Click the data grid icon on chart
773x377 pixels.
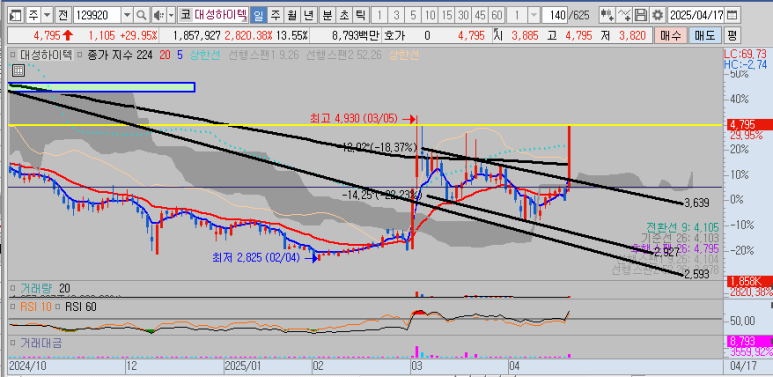(18, 71)
